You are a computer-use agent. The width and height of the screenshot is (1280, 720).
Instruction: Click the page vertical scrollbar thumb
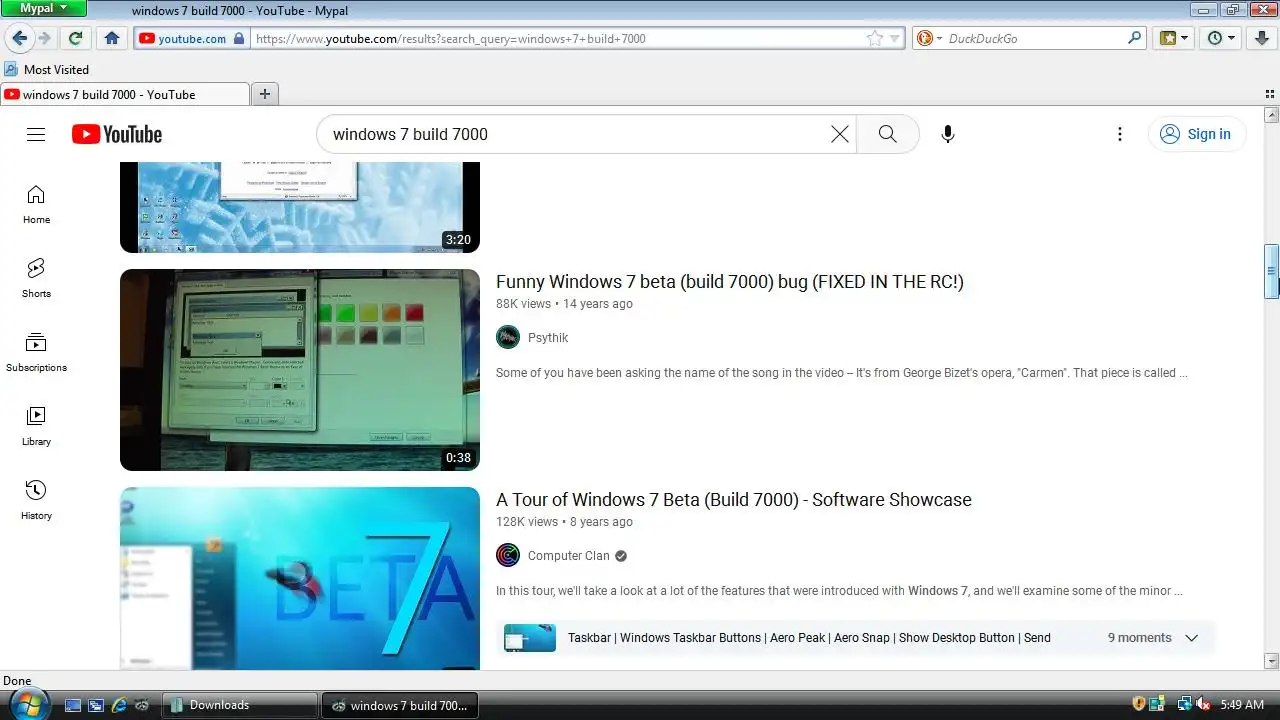point(1272,270)
